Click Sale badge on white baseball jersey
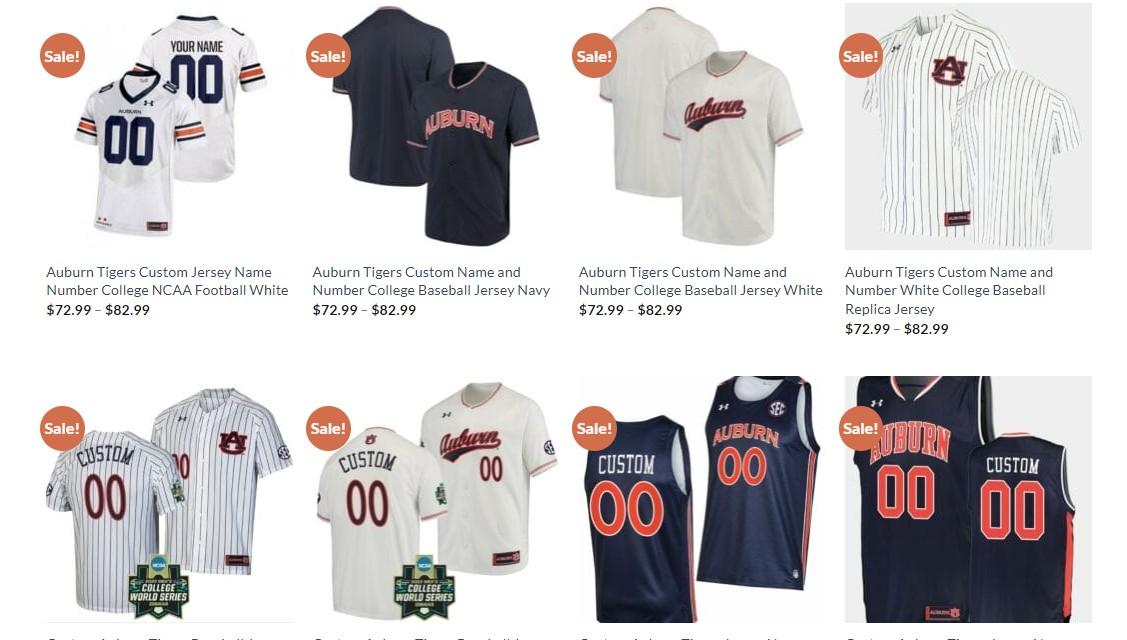The width and height of the screenshot is (1127, 640). [x=594, y=55]
